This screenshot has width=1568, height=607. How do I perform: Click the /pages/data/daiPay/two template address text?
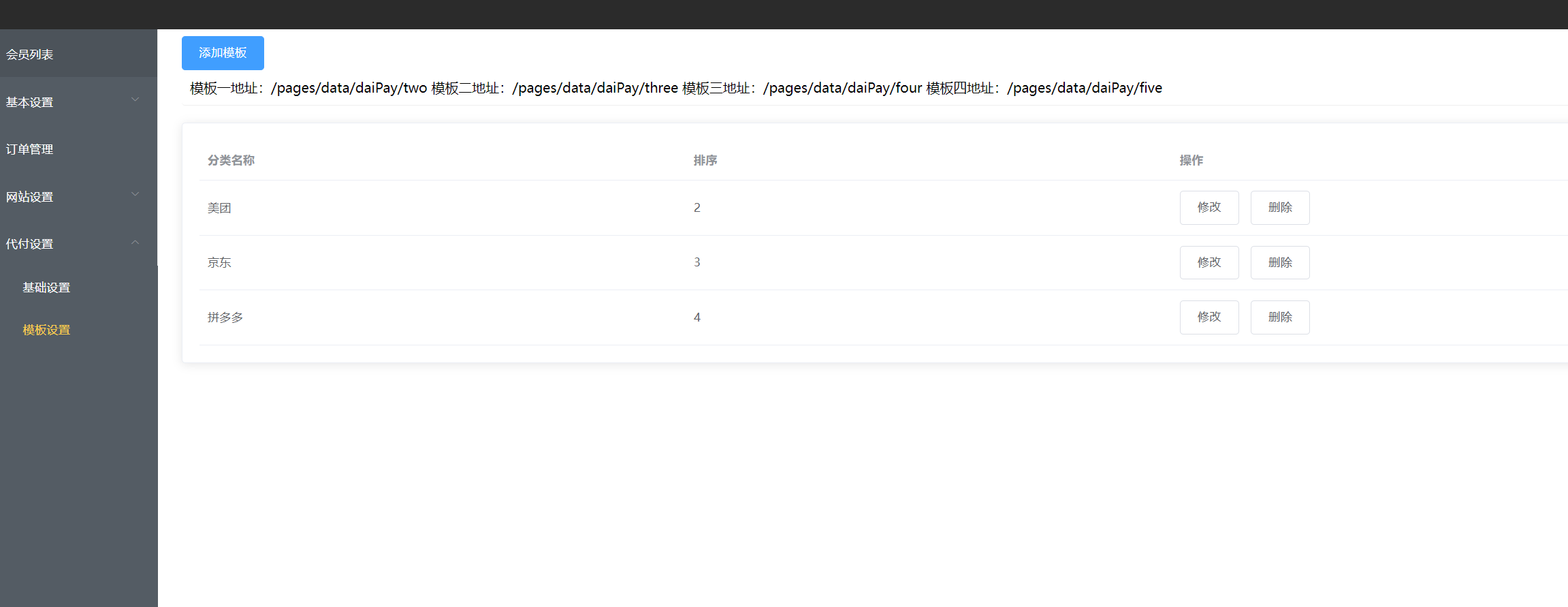click(x=349, y=88)
